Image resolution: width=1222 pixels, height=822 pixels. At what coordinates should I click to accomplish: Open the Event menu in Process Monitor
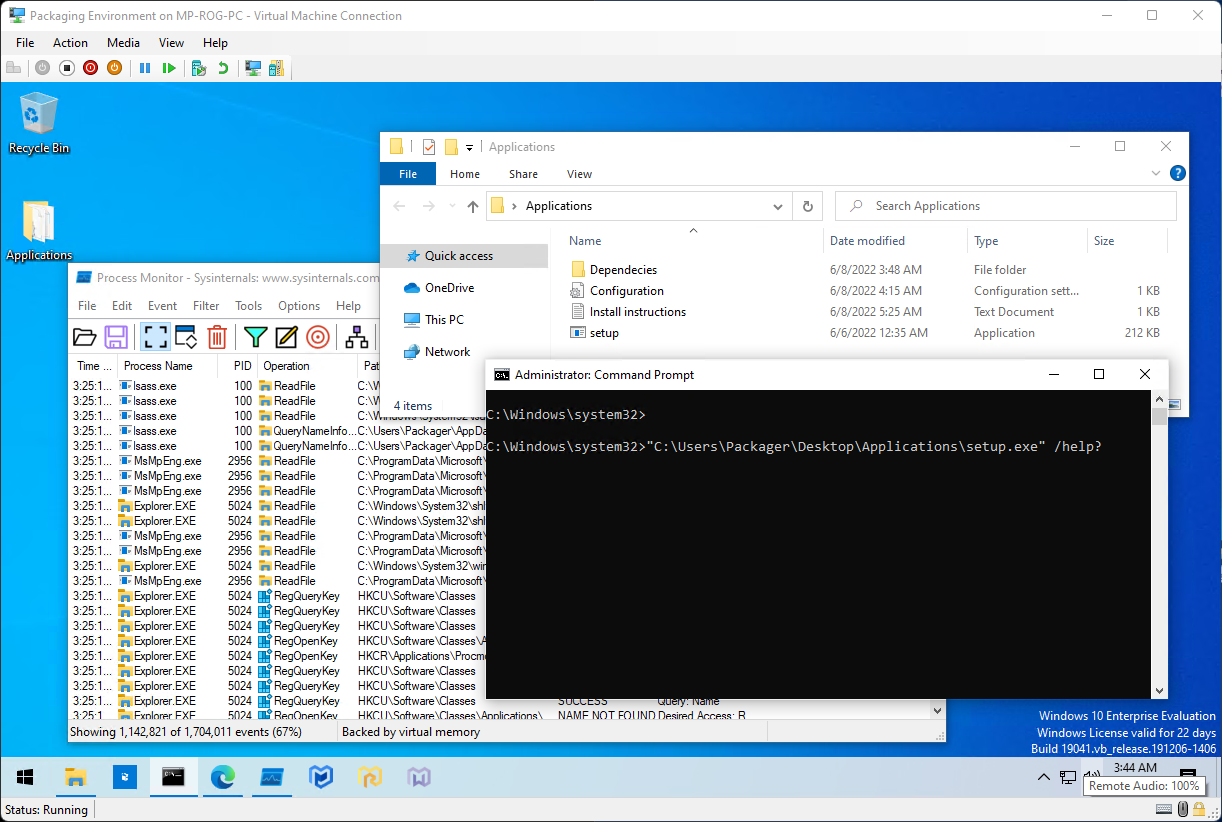click(x=162, y=306)
